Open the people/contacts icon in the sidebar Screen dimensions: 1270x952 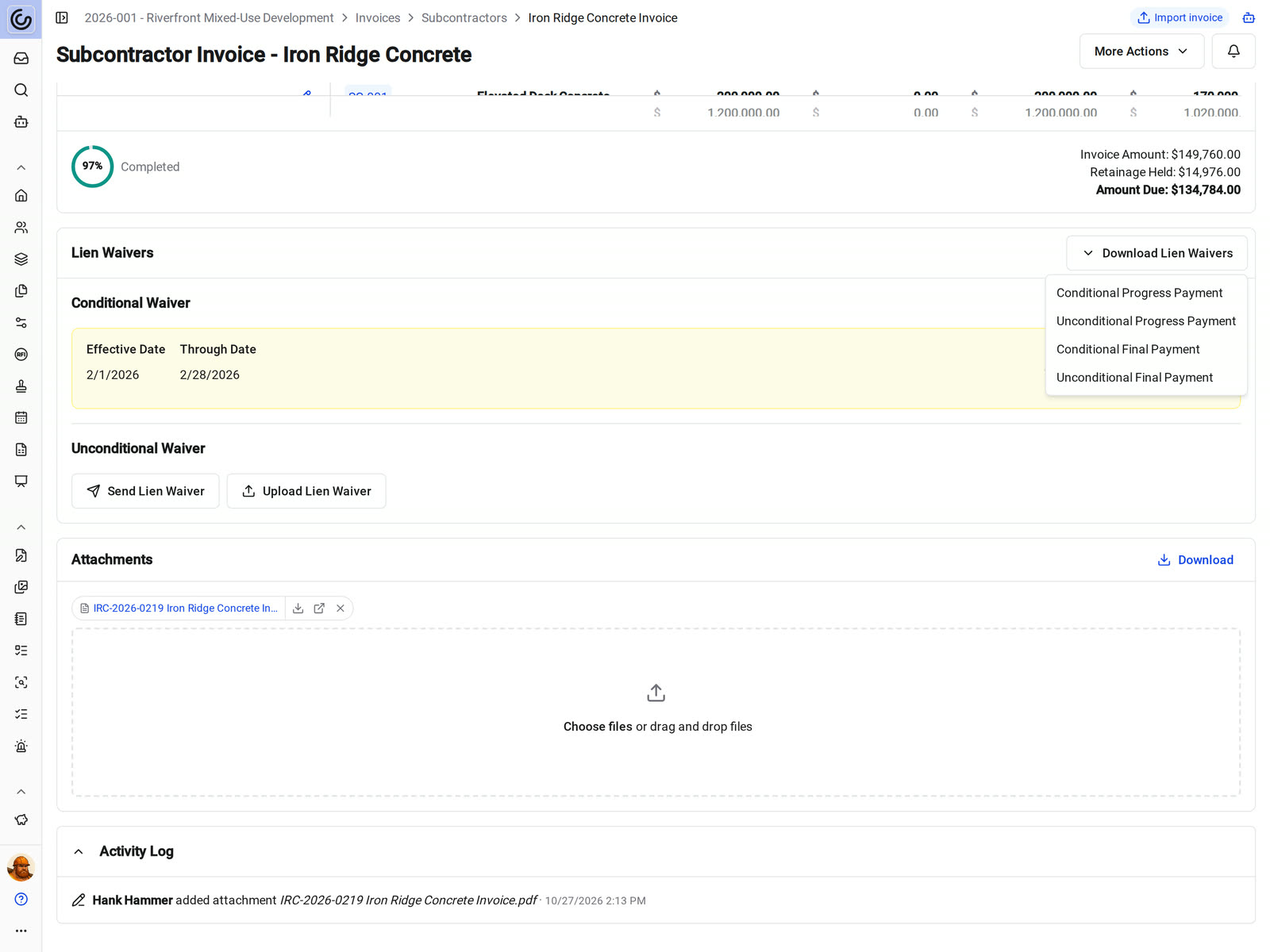point(21,228)
